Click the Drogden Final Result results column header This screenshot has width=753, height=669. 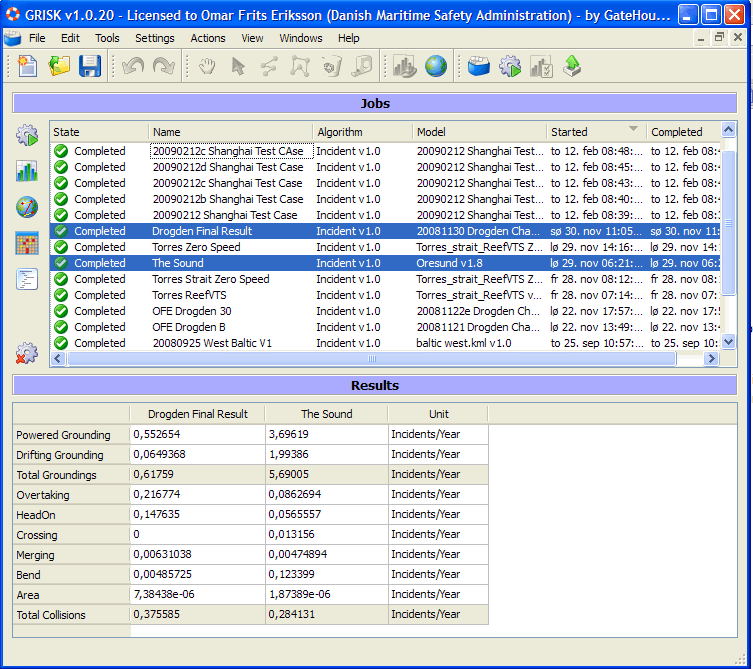(x=198, y=414)
